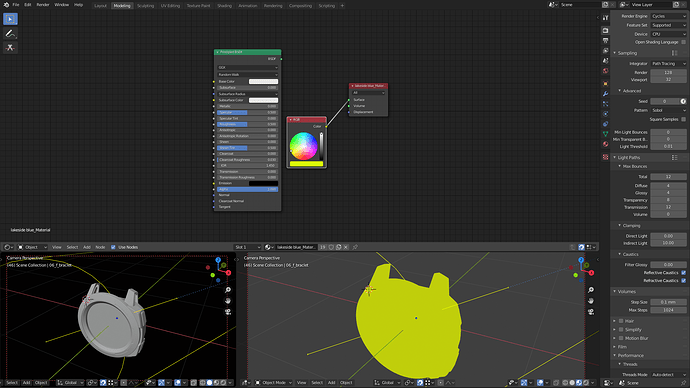Select the Links Cut tool
690x388 pixels.
pyautogui.click(x=10, y=48)
